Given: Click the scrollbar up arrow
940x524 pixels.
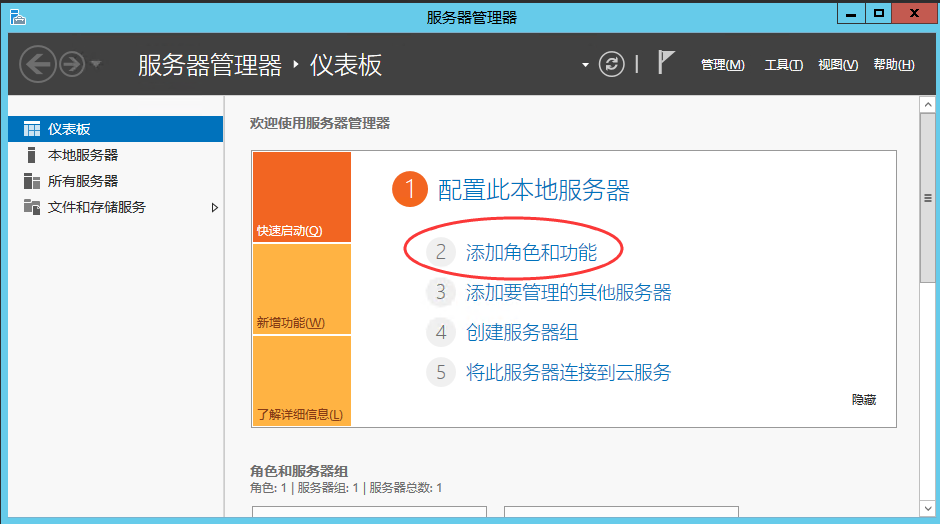Looking at the screenshot, I should (928, 105).
